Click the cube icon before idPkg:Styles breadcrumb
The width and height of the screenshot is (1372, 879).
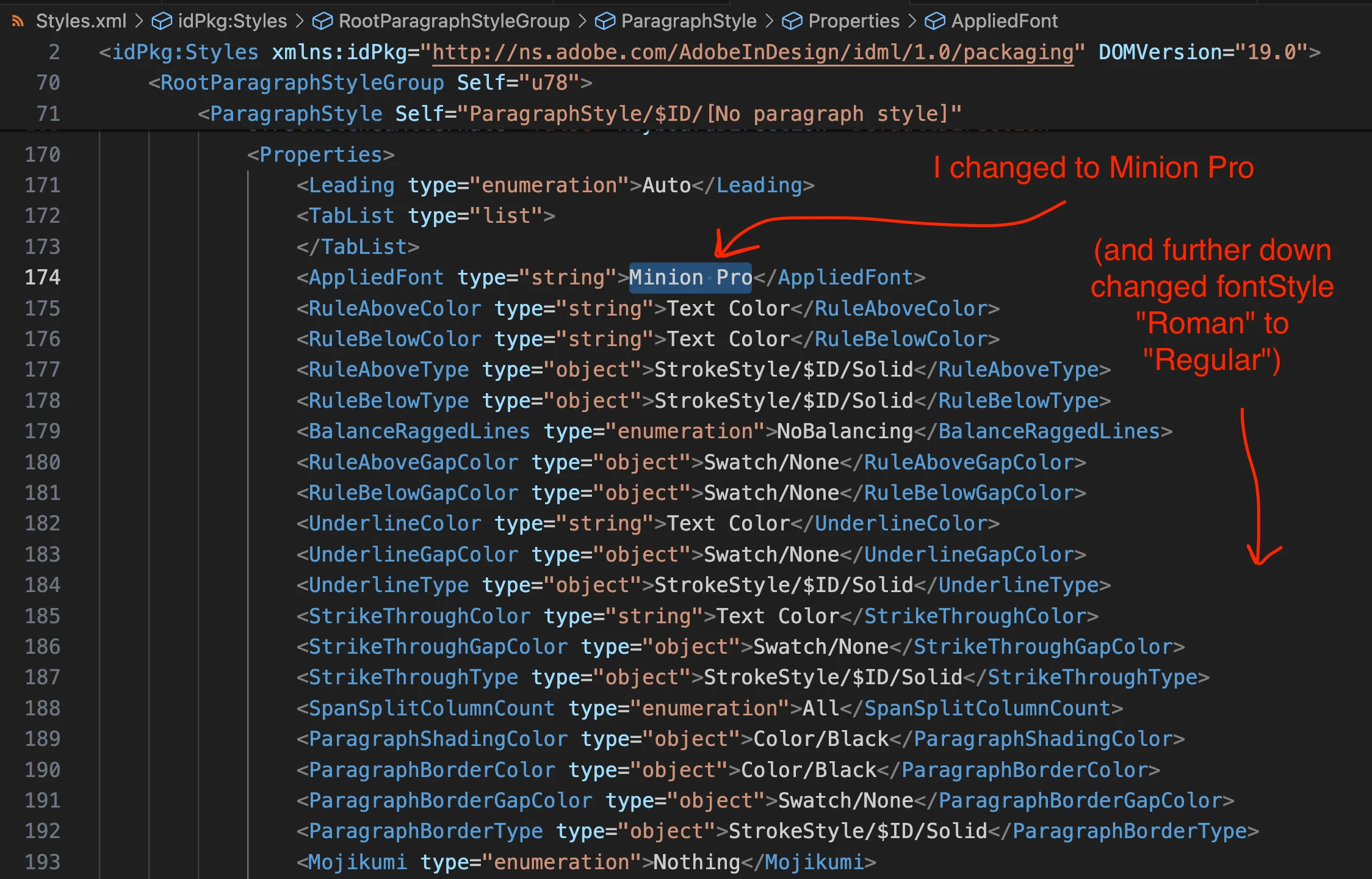pyautogui.click(x=162, y=21)
